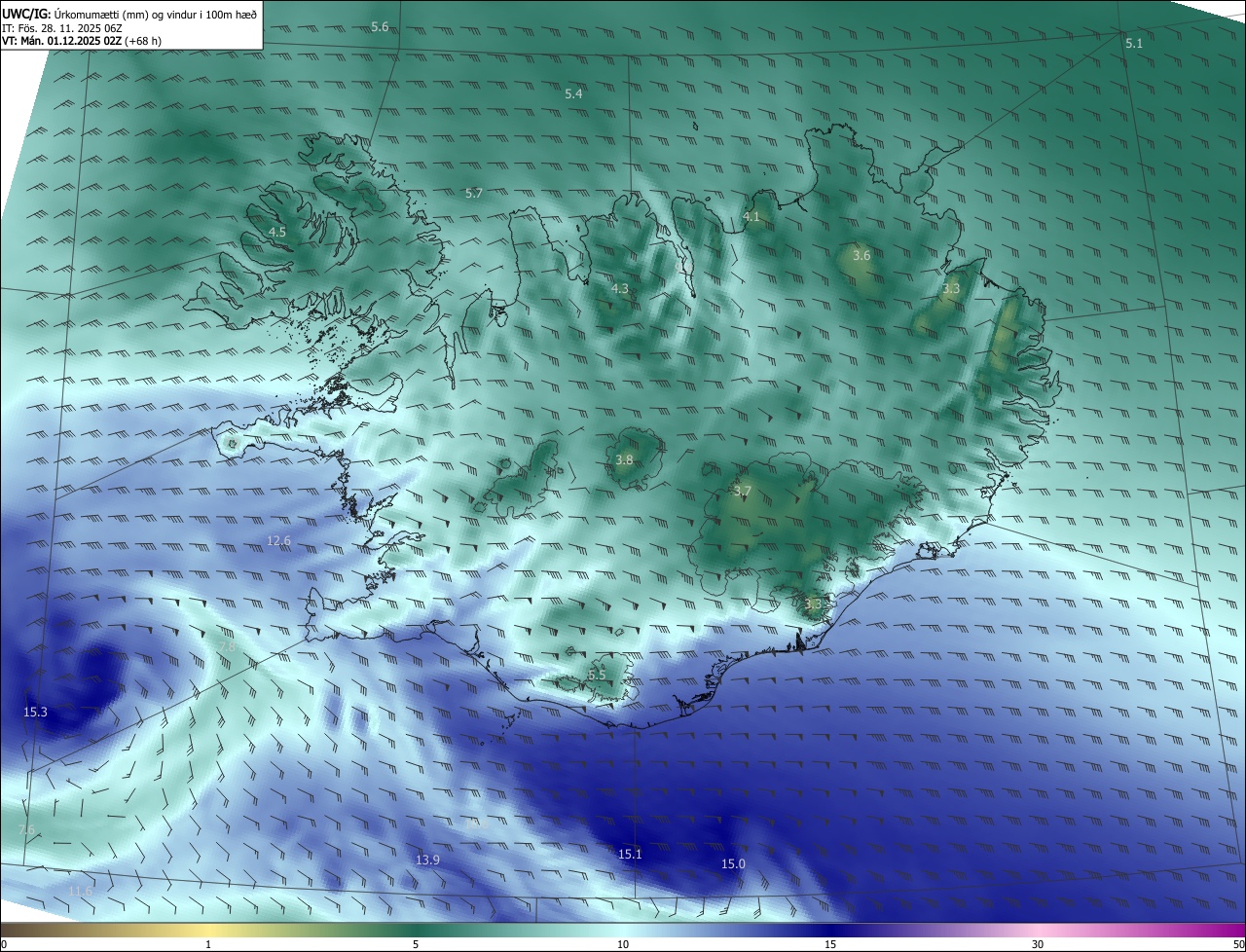Viewport: 1246px width, 952px height.
Task: Click the colour scale tick labelled 1
Action: [208, 944]
